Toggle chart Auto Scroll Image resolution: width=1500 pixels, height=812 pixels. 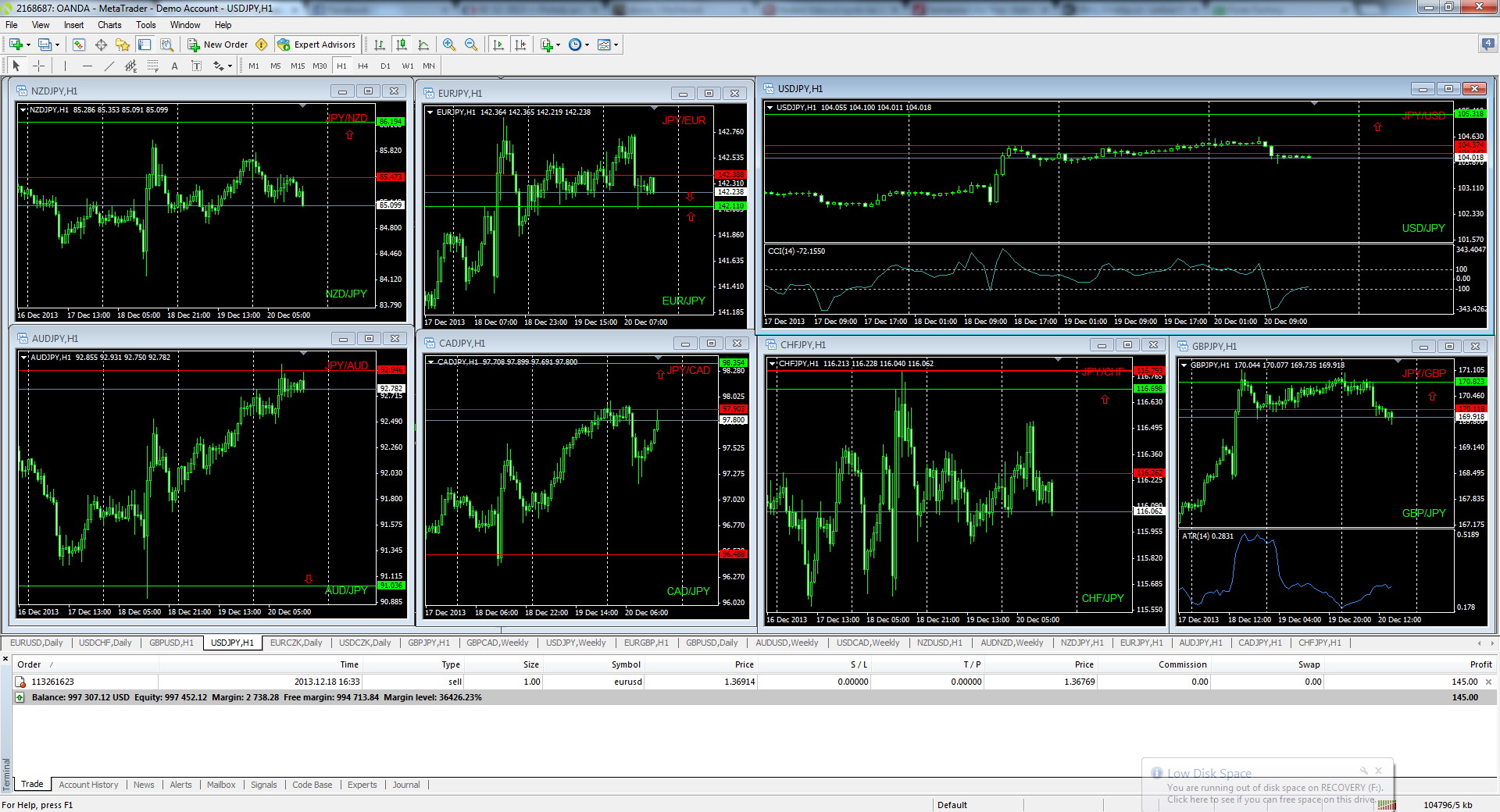pos(498,45)
